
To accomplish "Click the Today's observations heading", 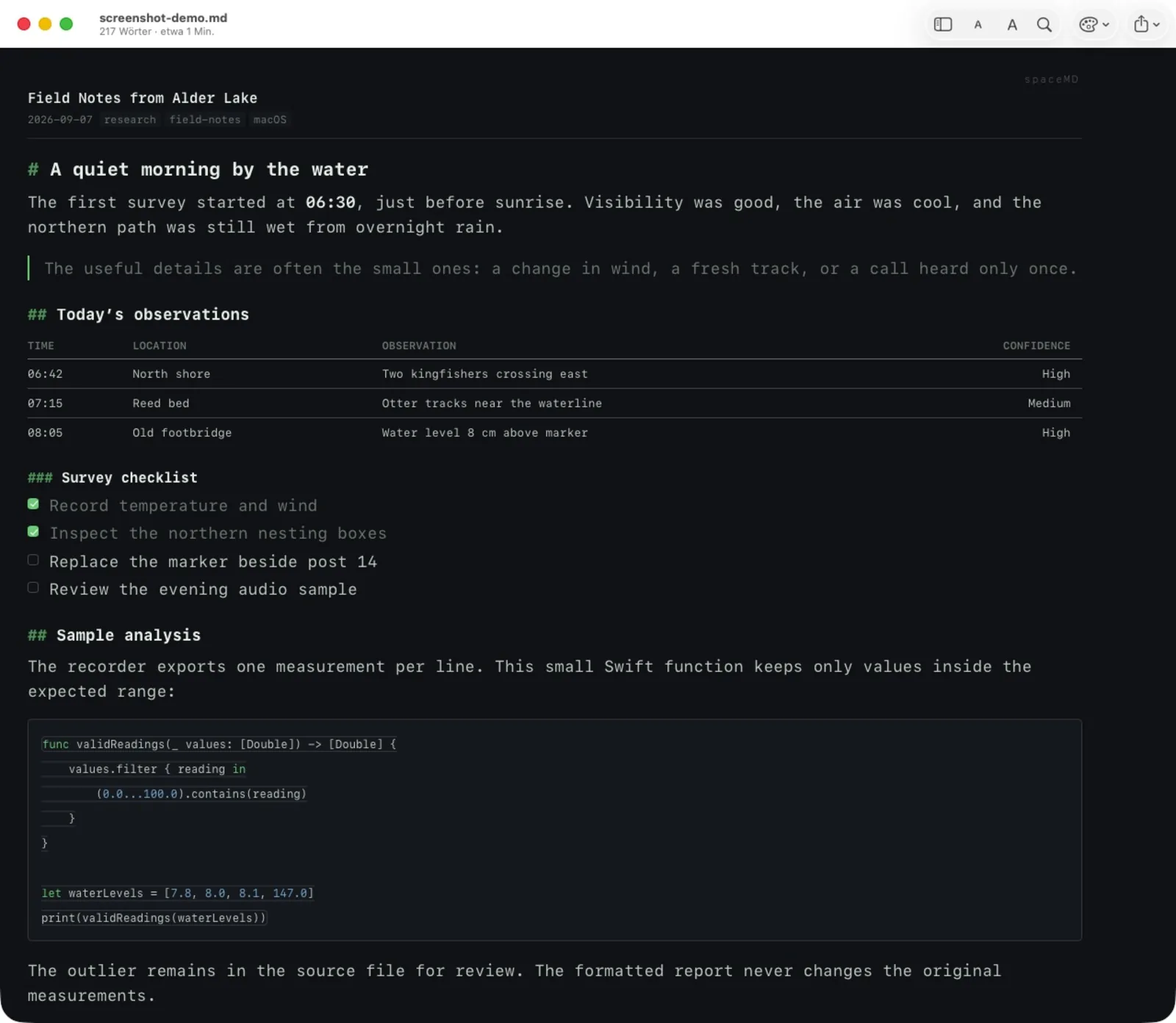I will pos(153,315).
